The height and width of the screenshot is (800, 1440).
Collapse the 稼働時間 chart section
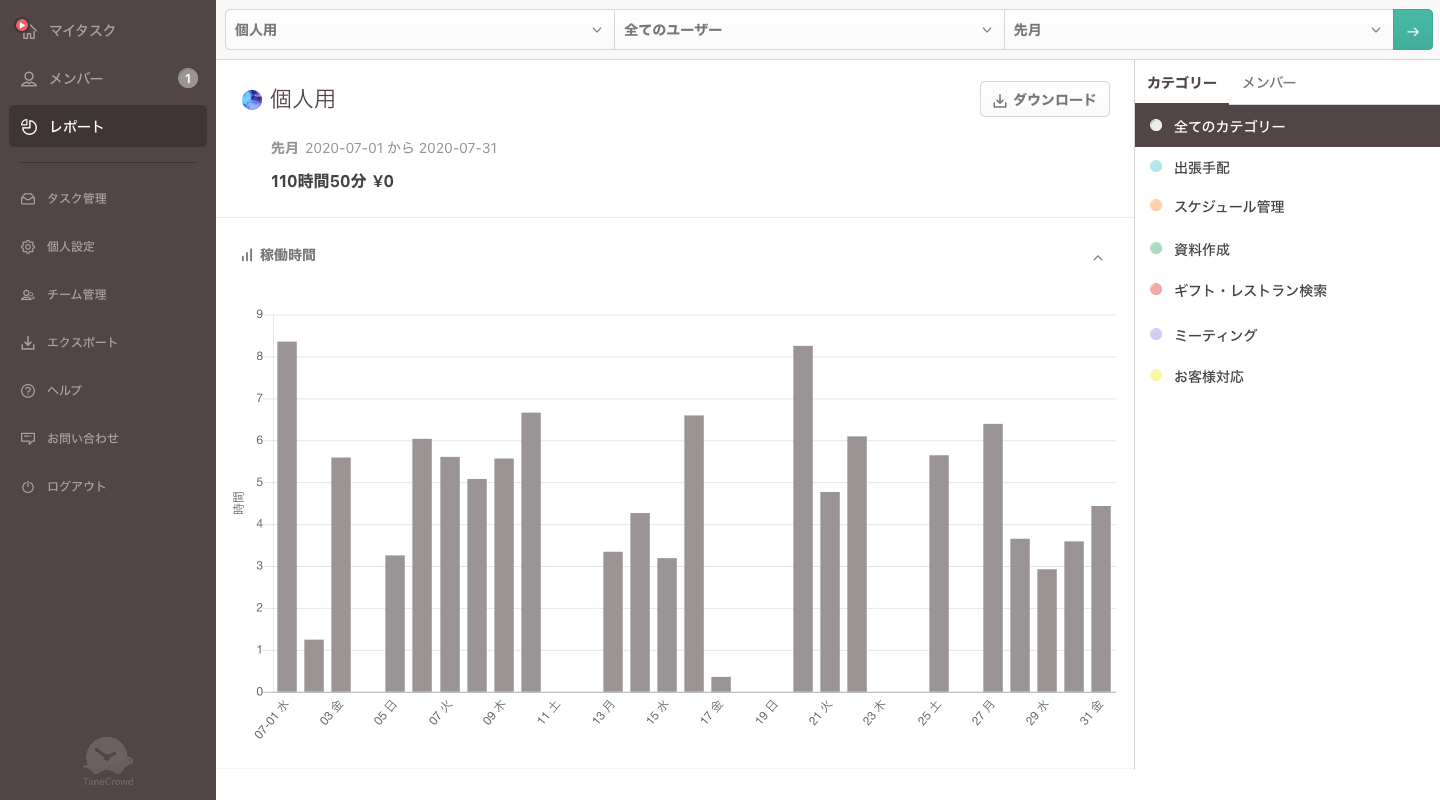(1097, 258)
